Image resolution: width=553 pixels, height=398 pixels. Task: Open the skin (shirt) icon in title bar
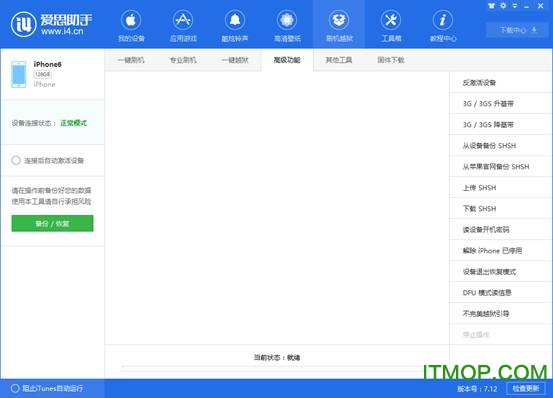pyautogui.click(x=492, y=6)
